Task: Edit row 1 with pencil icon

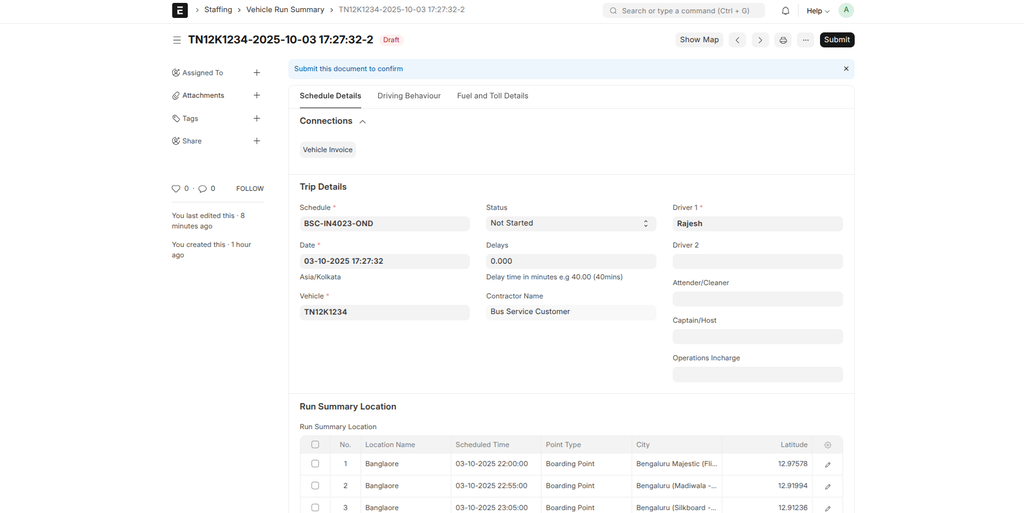Action: click(x=827, y=465)
